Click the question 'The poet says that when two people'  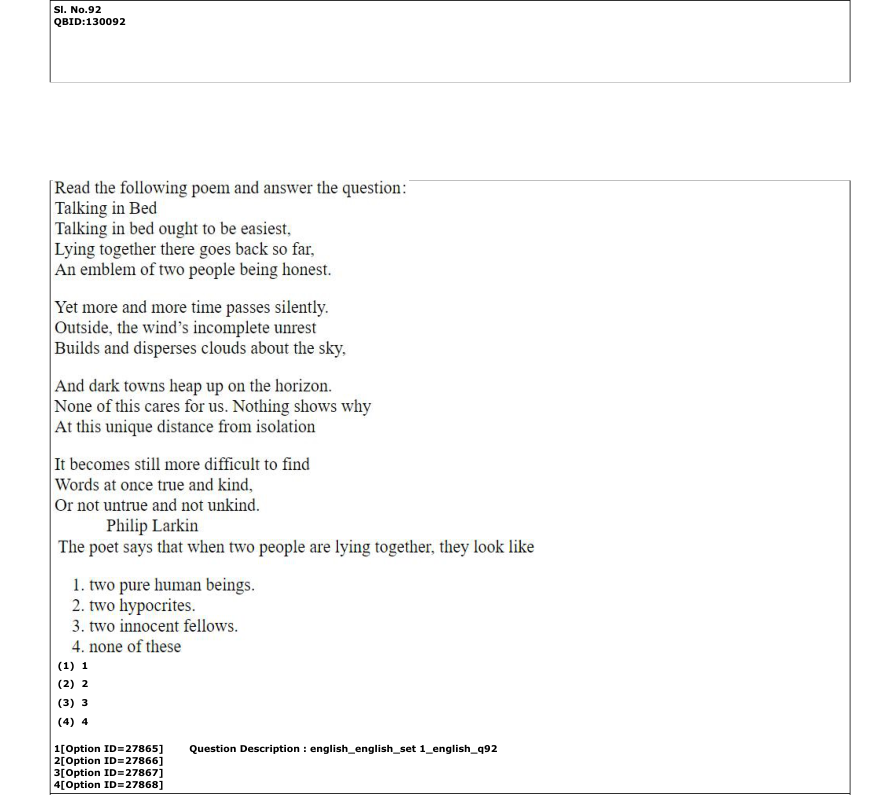pos(296,547)
